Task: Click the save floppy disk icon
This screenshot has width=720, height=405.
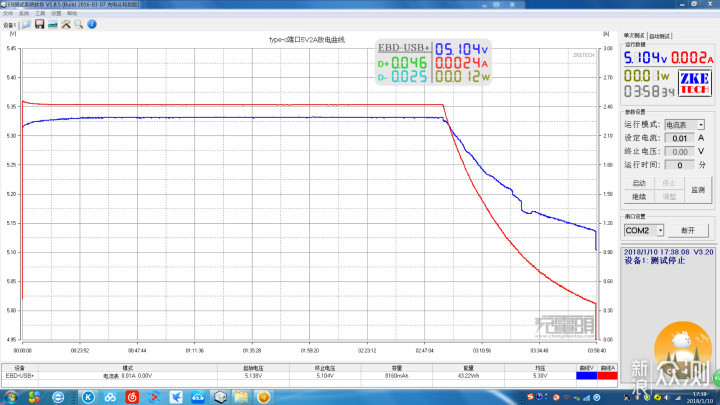Action: (39, 24)
